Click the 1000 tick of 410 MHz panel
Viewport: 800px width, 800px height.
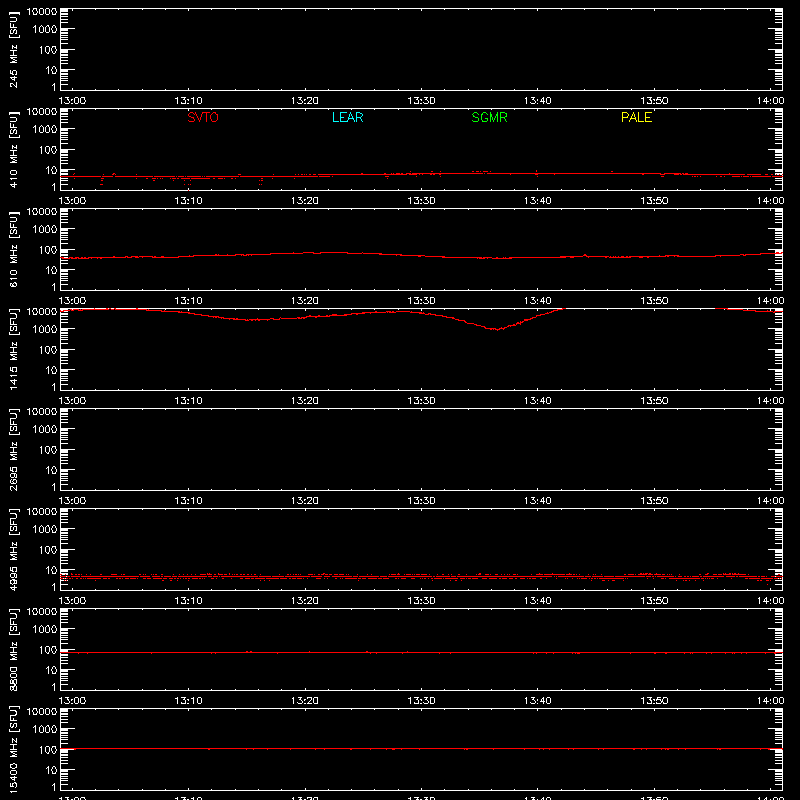(45, 130)
